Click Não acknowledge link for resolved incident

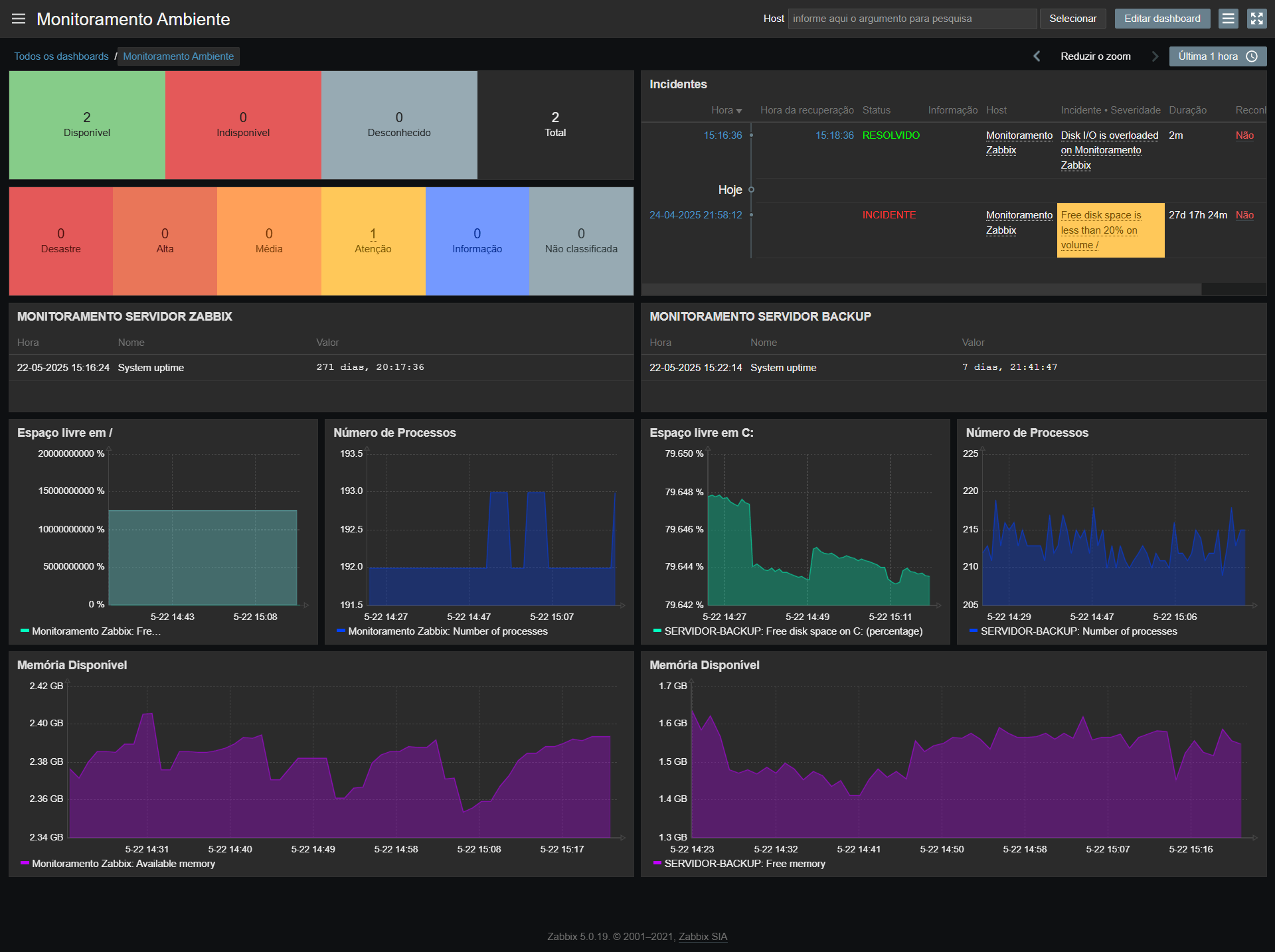click(1244, 135)
